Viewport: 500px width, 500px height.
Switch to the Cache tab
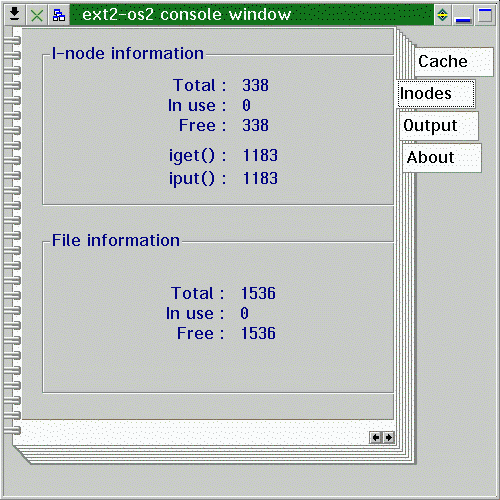coord(454,62)
